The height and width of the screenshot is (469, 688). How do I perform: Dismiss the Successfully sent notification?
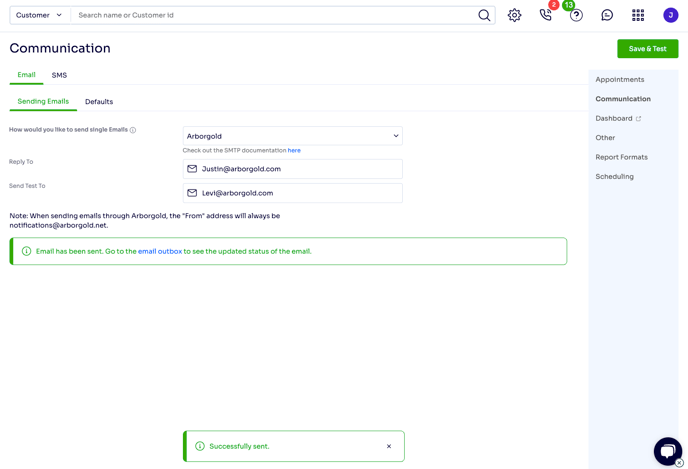[x=389, y=446]
